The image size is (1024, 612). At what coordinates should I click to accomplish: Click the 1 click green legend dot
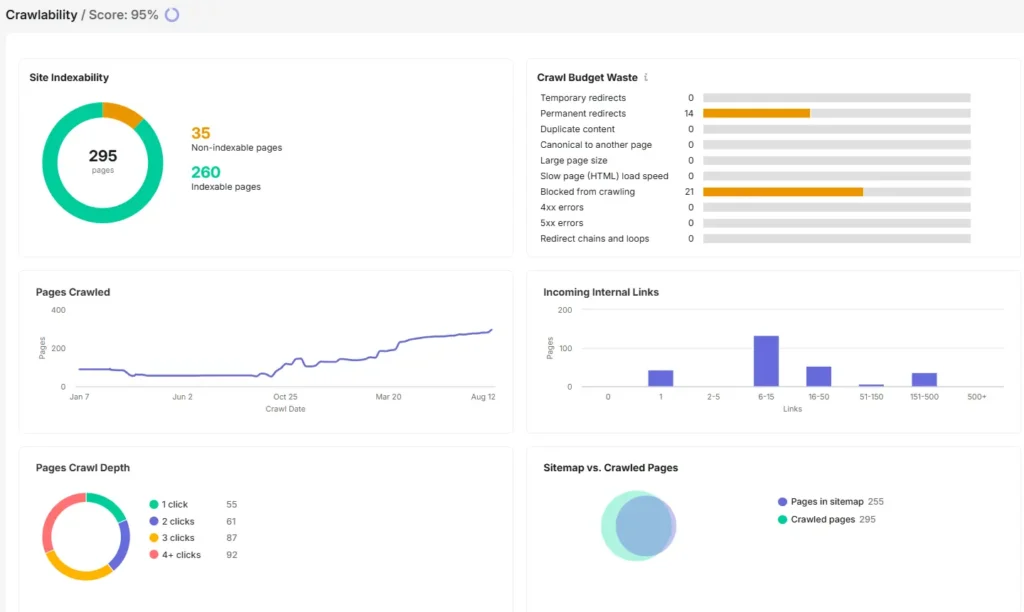153,504
